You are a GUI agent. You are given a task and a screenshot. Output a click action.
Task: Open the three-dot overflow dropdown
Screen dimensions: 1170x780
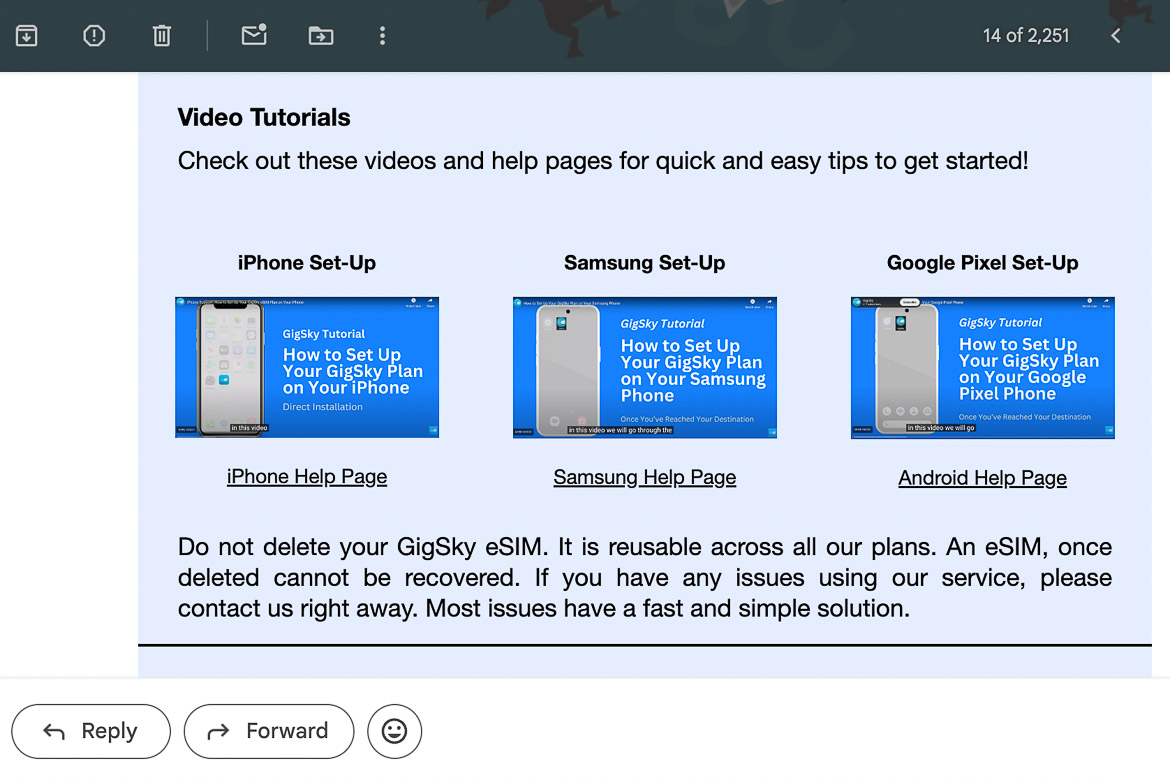pyautogui.click(x=382, y=35)
